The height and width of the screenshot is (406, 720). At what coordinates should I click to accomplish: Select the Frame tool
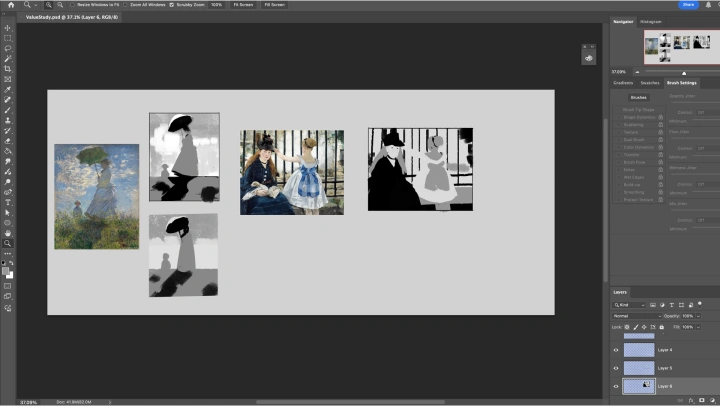[x=8, y=79]
